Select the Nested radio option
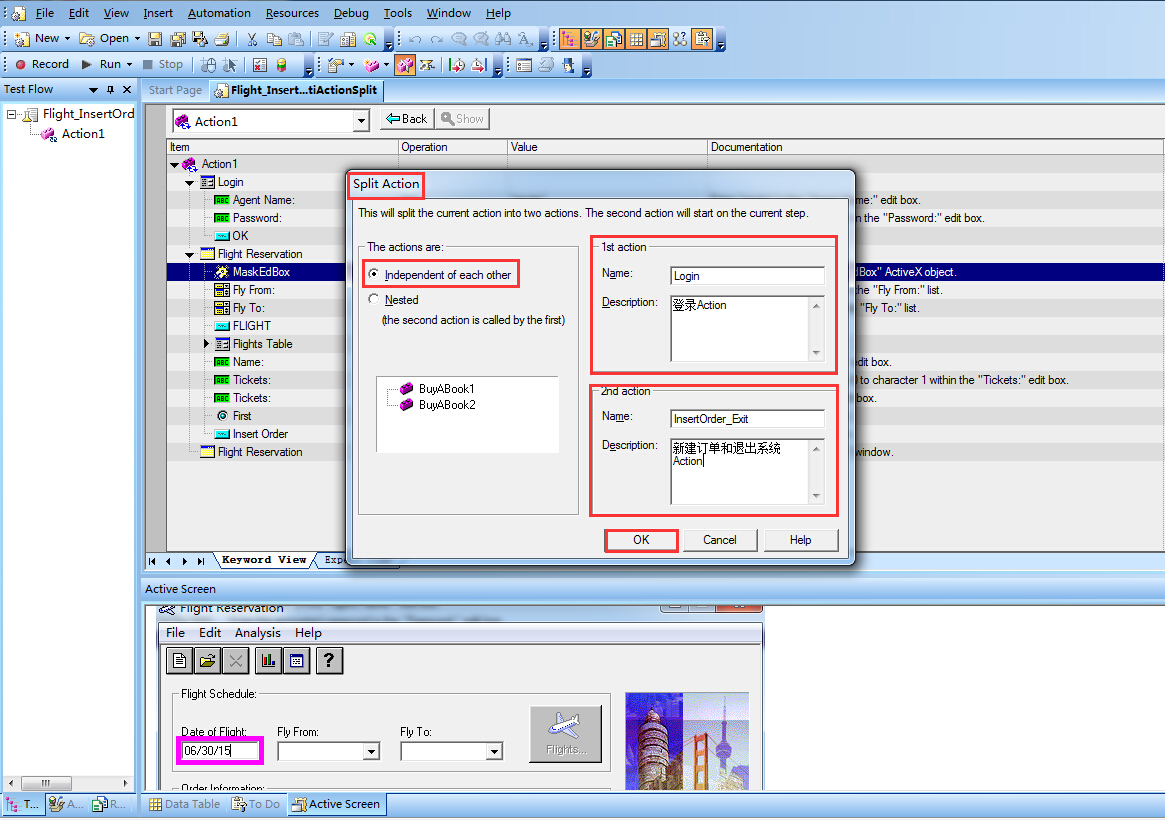The image size is (1165, 820). coord(394,300)
